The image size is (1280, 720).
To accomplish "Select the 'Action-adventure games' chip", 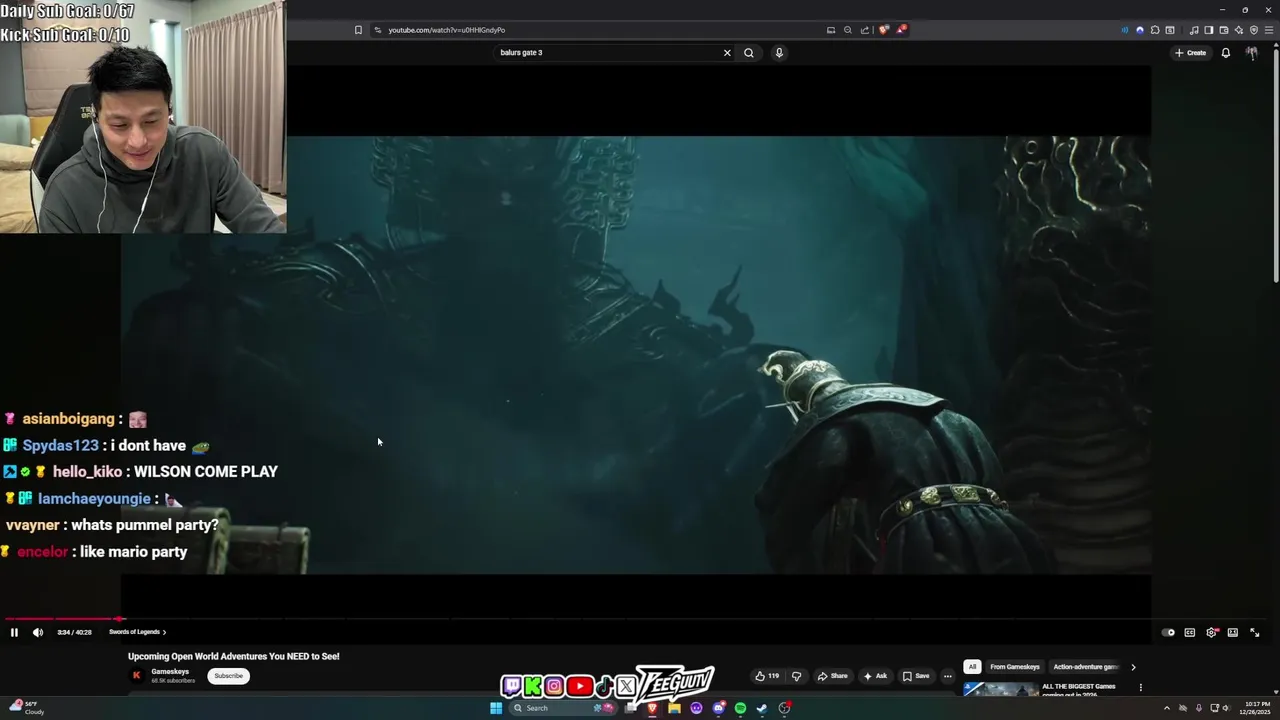I will coord(1086,667).
